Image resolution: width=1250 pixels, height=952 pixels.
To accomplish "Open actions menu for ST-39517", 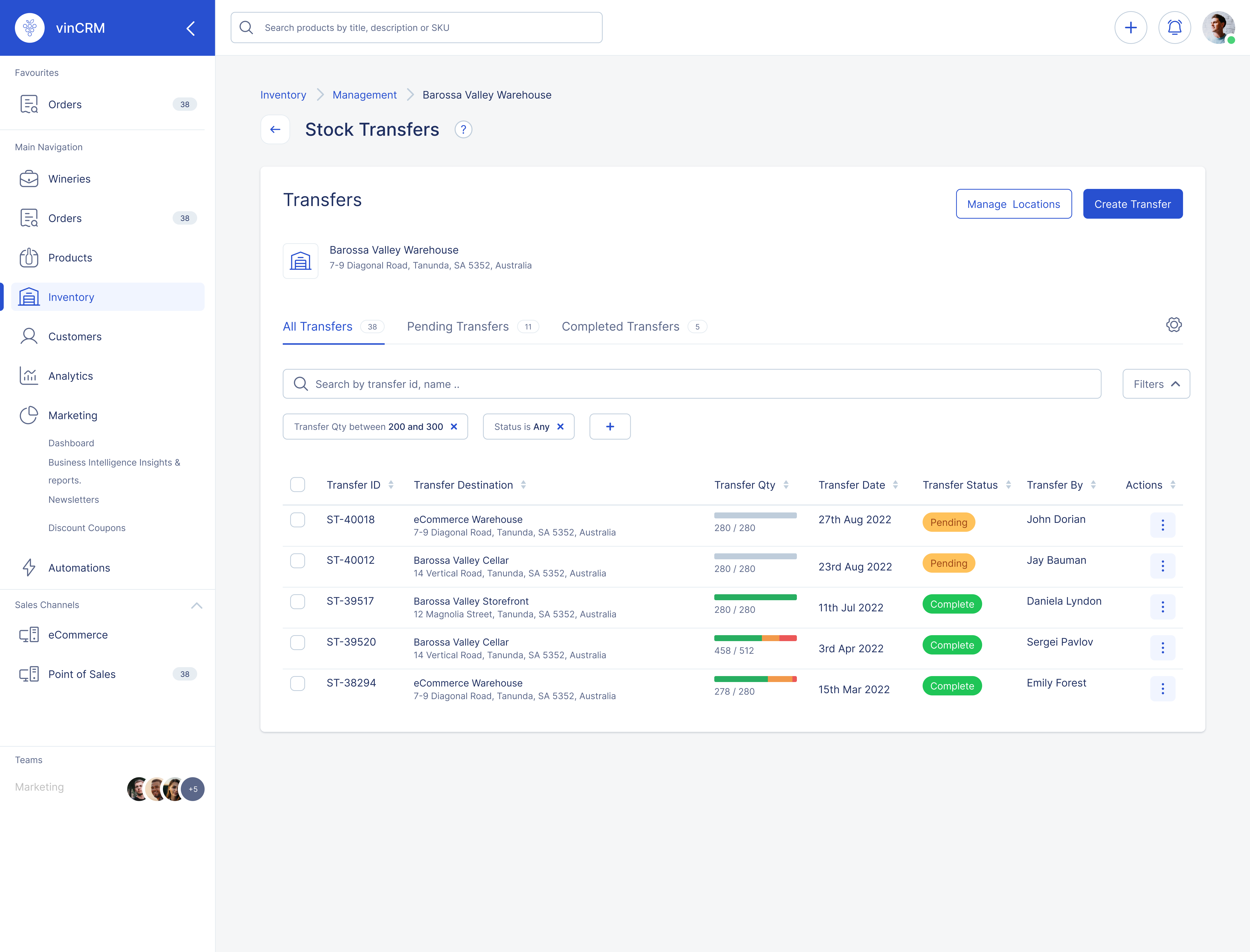I will point(1162,607).
